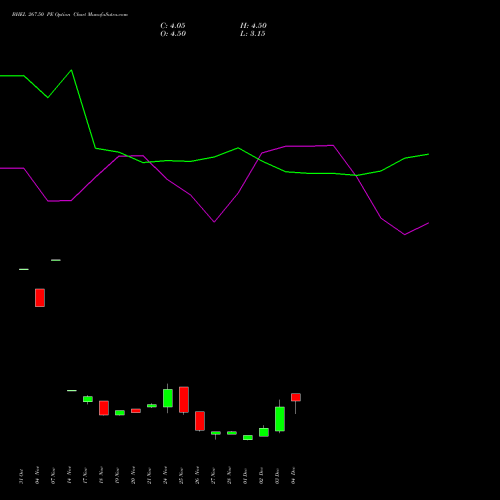Screen dimensions: 500x500
Task: Click the red candle for 26 Nov
Action: point(200,421)
